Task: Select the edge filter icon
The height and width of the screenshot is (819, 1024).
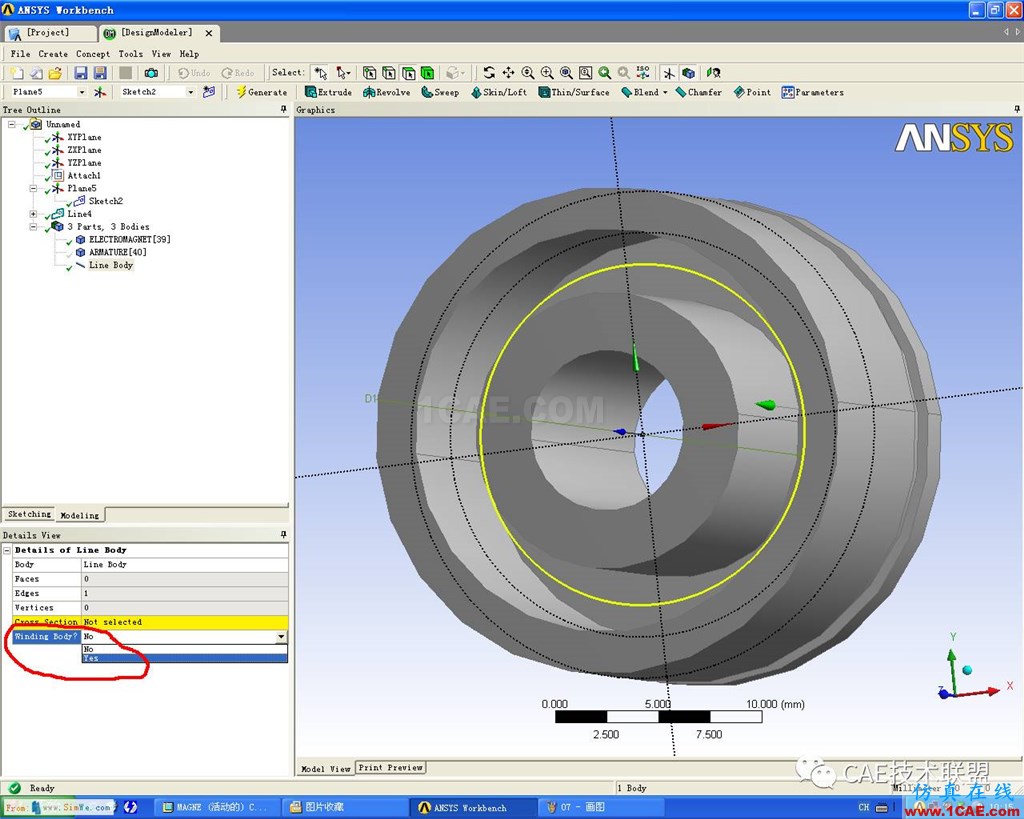Action: (x=389, y=73)
